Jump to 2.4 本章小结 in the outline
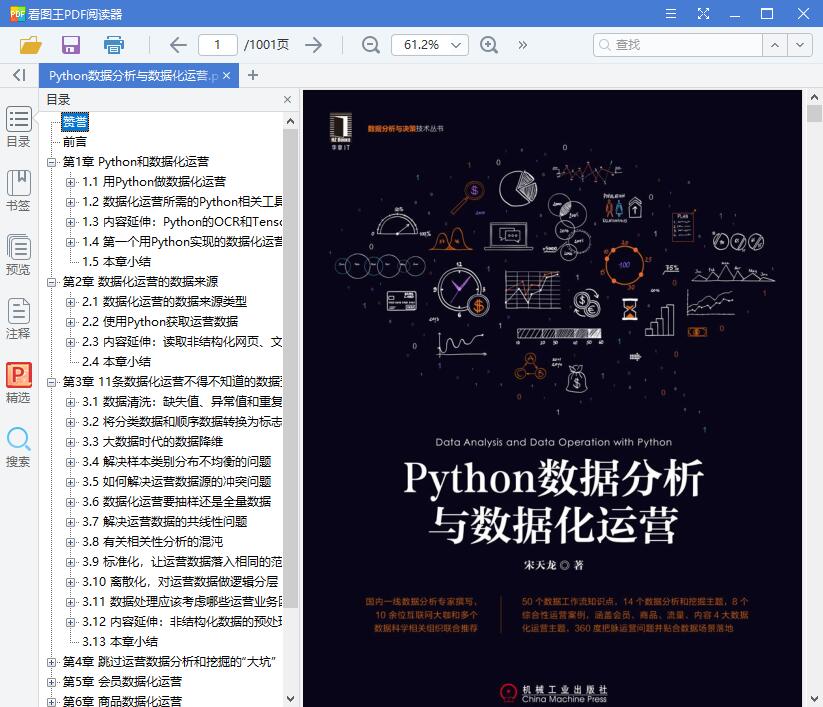Screen dimensions: 823x707 [x=117, y=362]
